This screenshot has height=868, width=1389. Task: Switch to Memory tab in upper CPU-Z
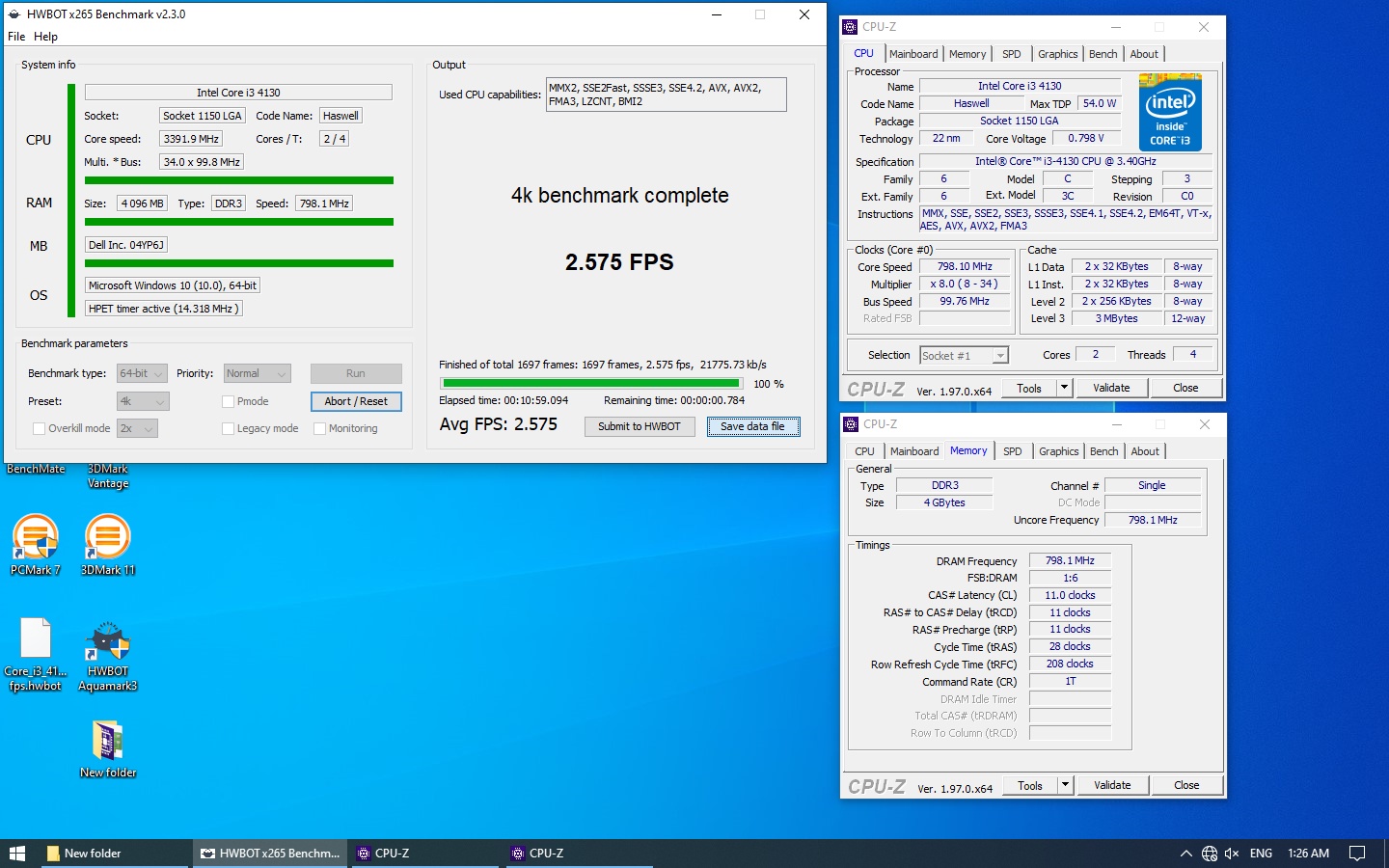pos(967,54)
